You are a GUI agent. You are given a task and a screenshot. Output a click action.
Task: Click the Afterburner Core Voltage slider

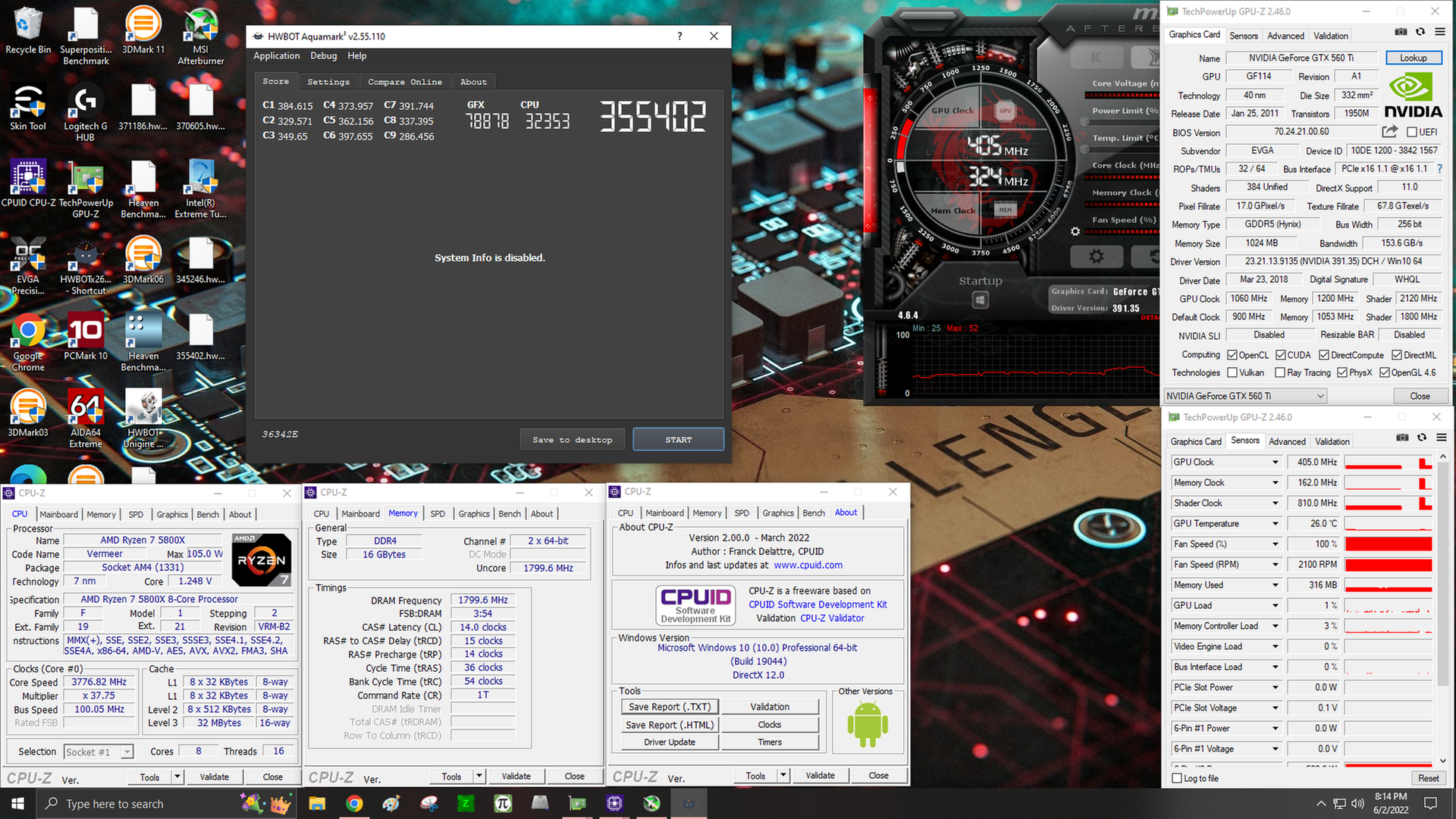click(x=1122, y=96)
